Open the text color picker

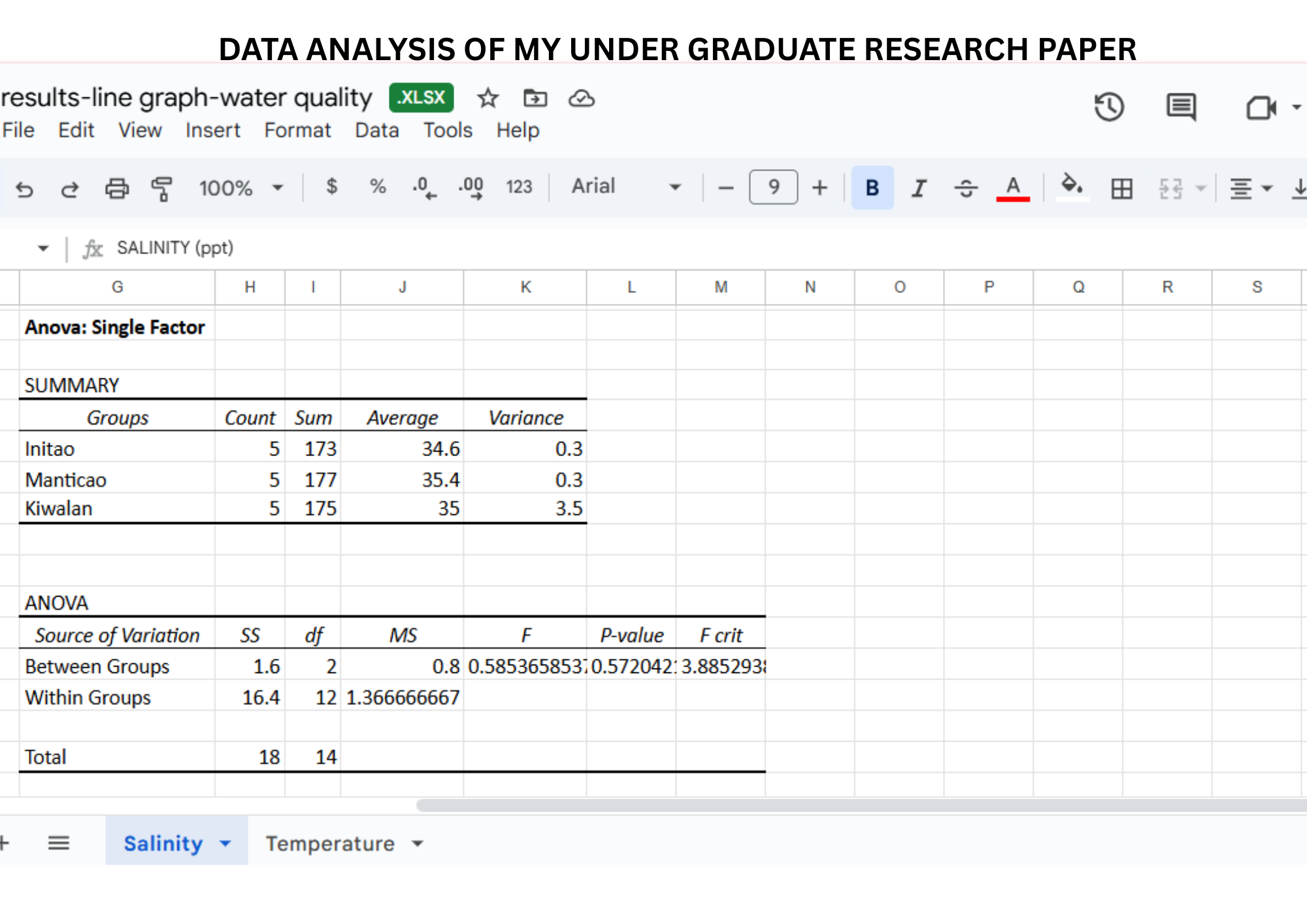click(x=1013, y=188)
